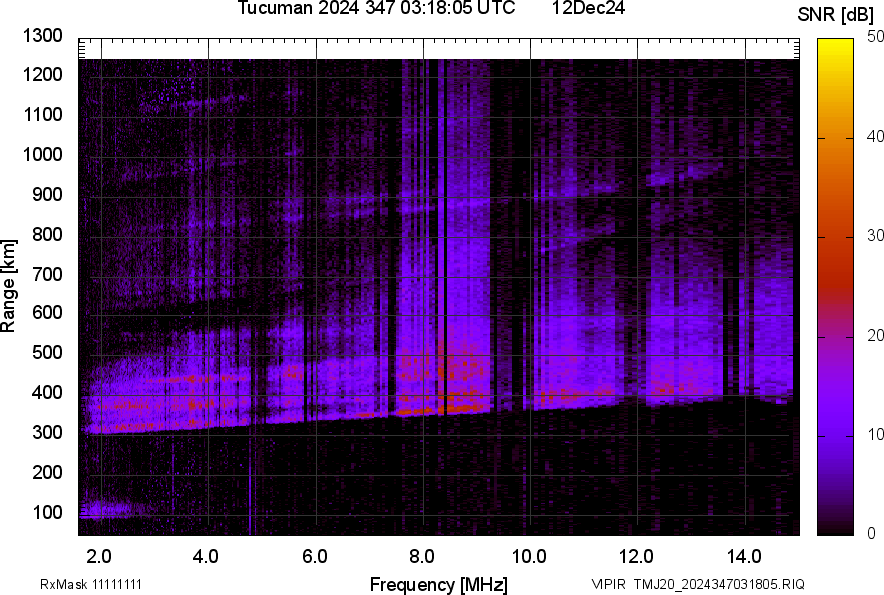Click range tick label 600

click(x=47, y=312)
